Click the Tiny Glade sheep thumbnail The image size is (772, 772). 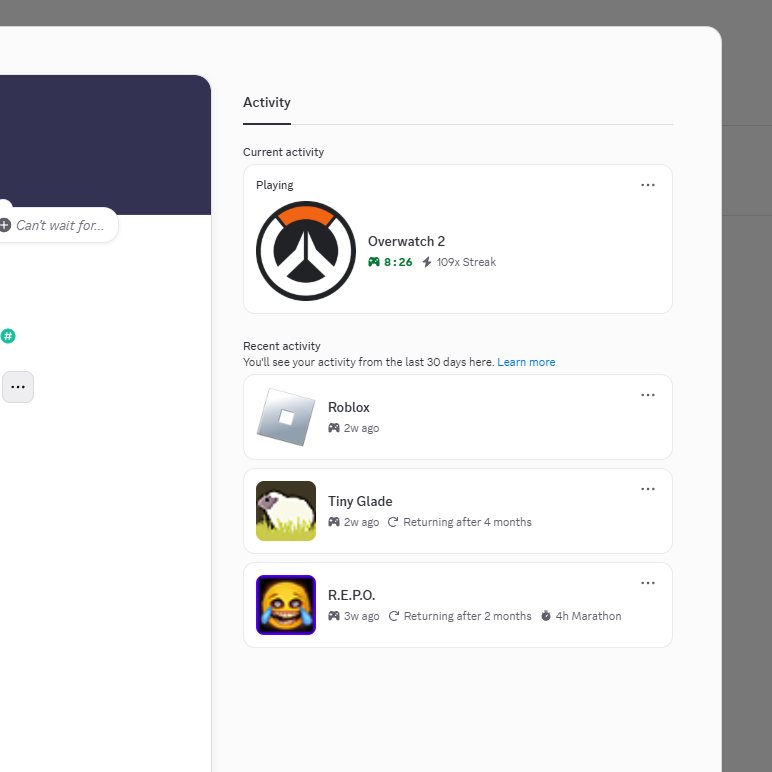click(286, 511)
